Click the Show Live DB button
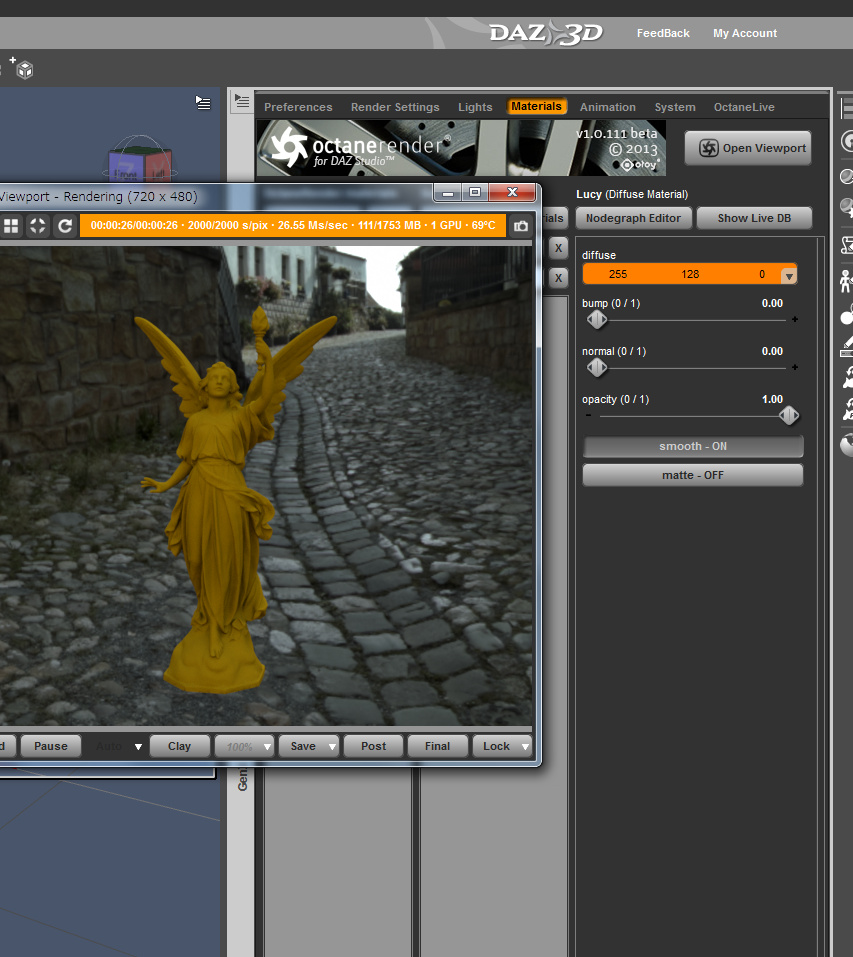This screenshot has width=853, height=957. click(x=754, y=218)
